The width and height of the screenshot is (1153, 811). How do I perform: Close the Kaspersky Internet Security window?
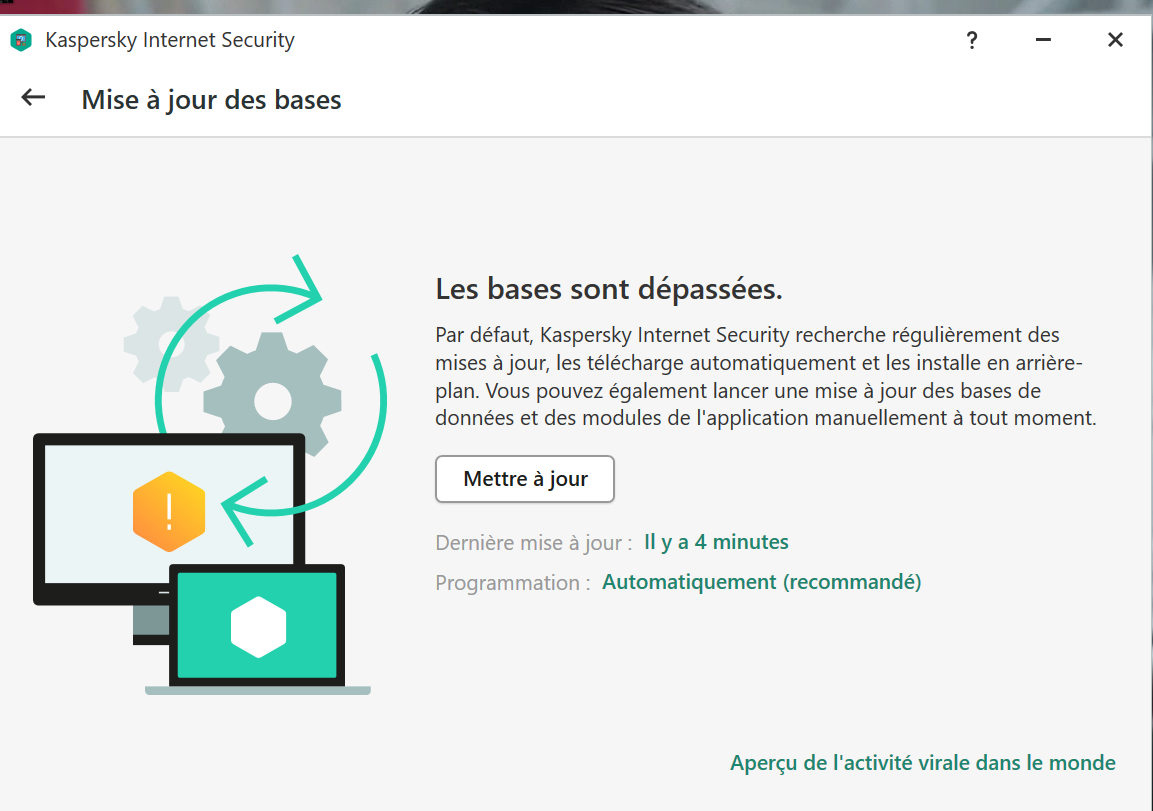click(1115, 40)
